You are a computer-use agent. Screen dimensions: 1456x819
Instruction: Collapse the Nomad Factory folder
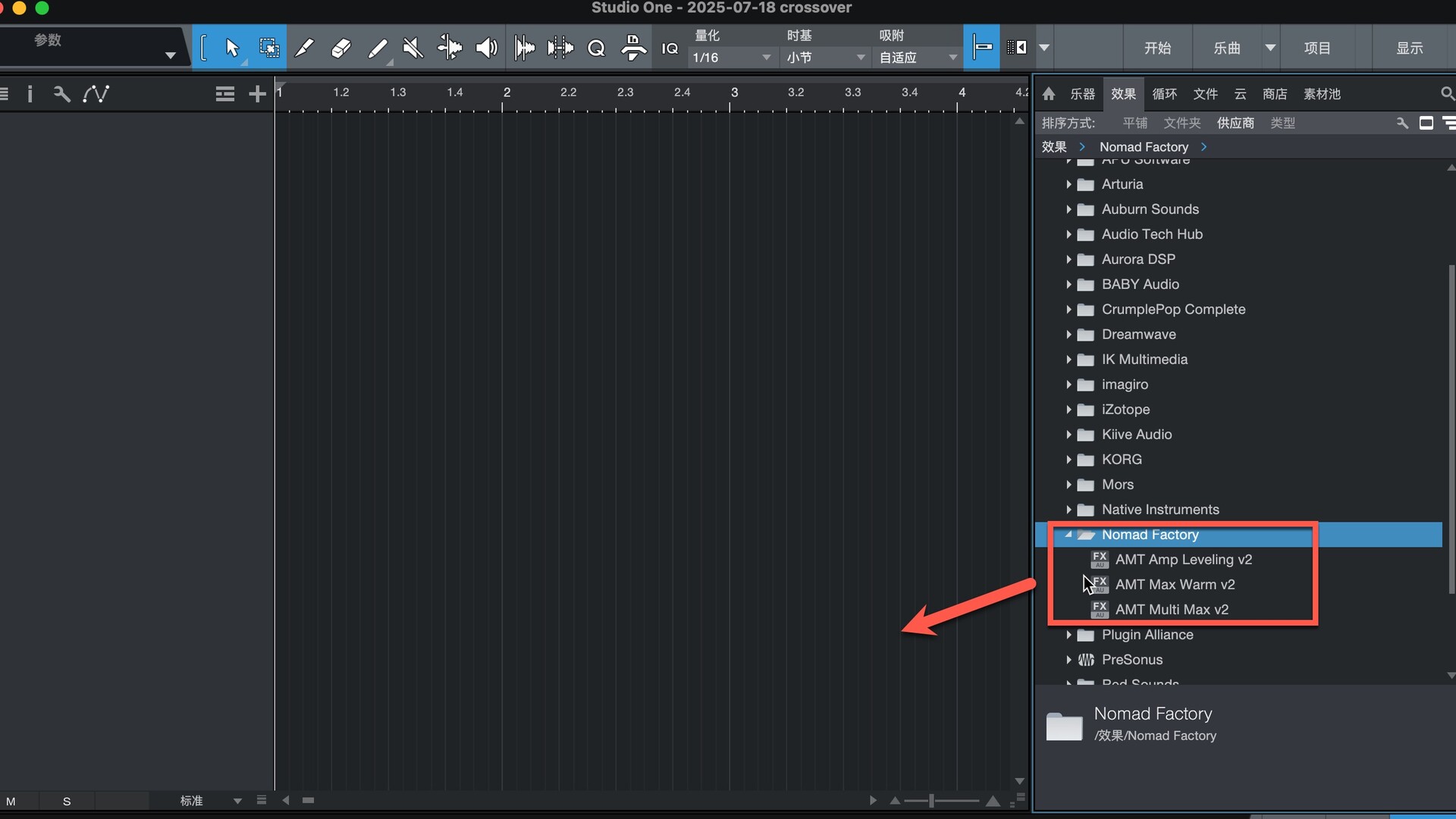pos(1068,535)
